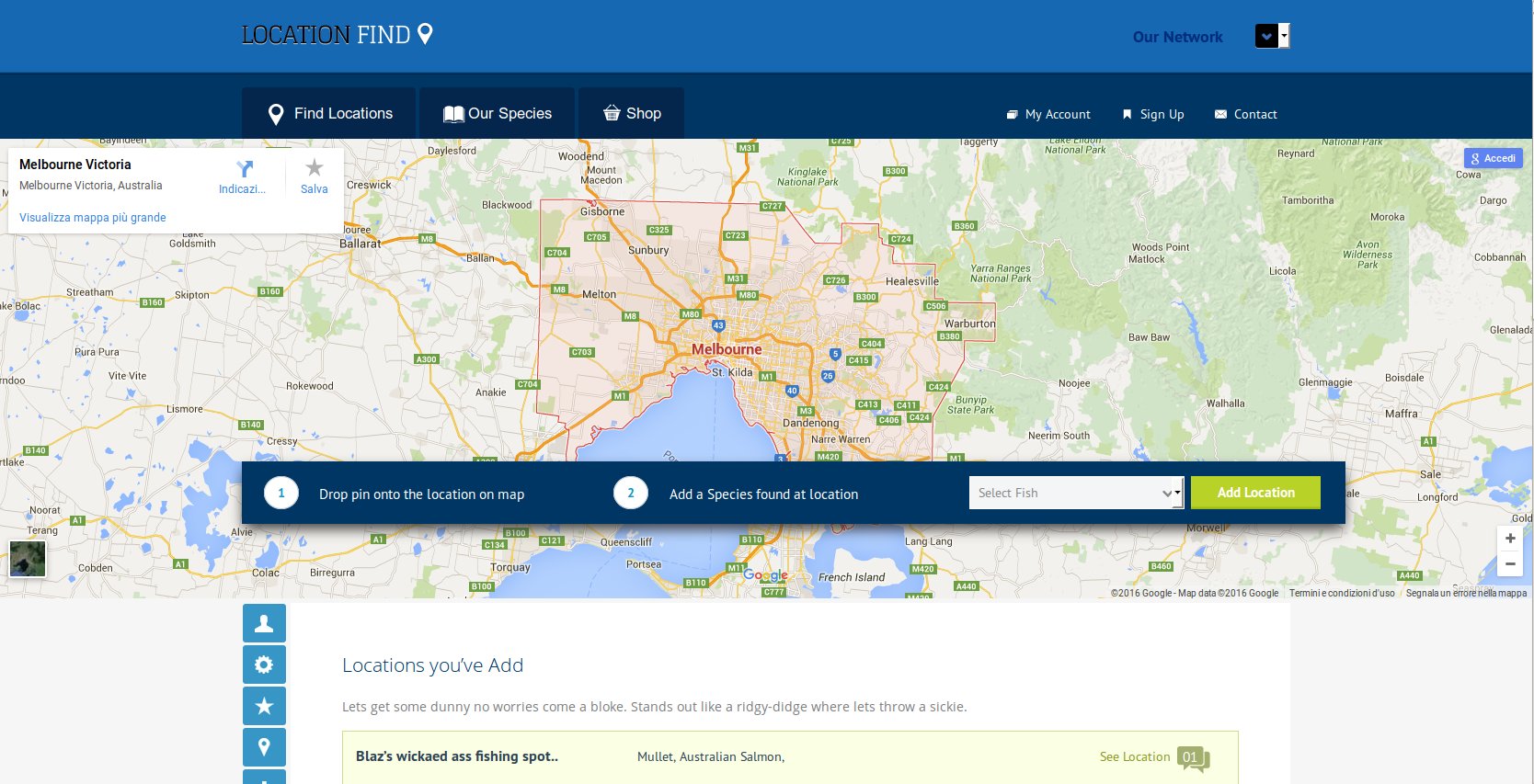Zoom in on the map
The image size is (1534, 784).
coord(1509,539)
